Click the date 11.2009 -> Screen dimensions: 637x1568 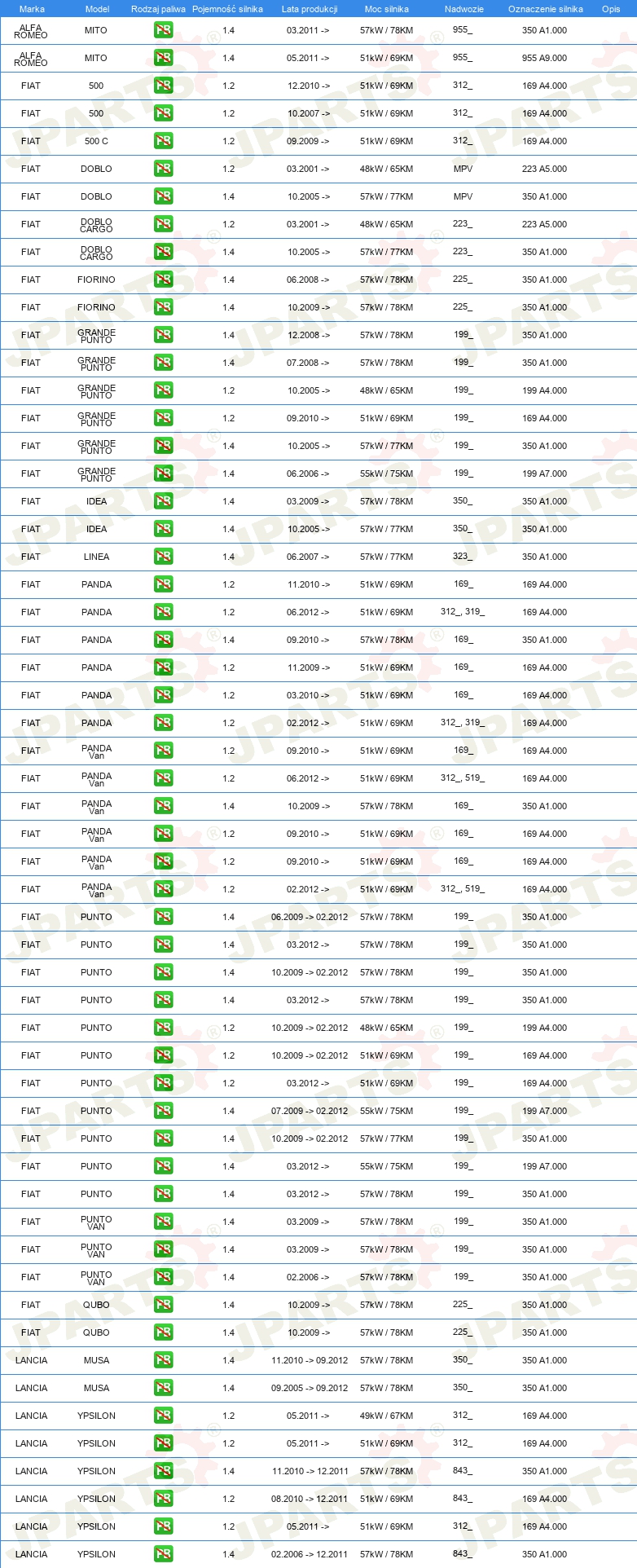click(x=309, y=667)
